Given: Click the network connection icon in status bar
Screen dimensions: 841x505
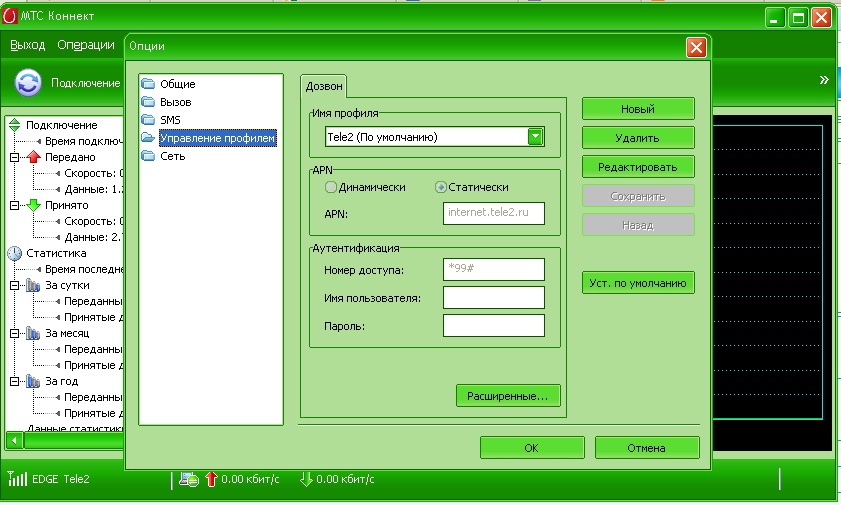Looking at the screenshot, I should click(189, 479).
